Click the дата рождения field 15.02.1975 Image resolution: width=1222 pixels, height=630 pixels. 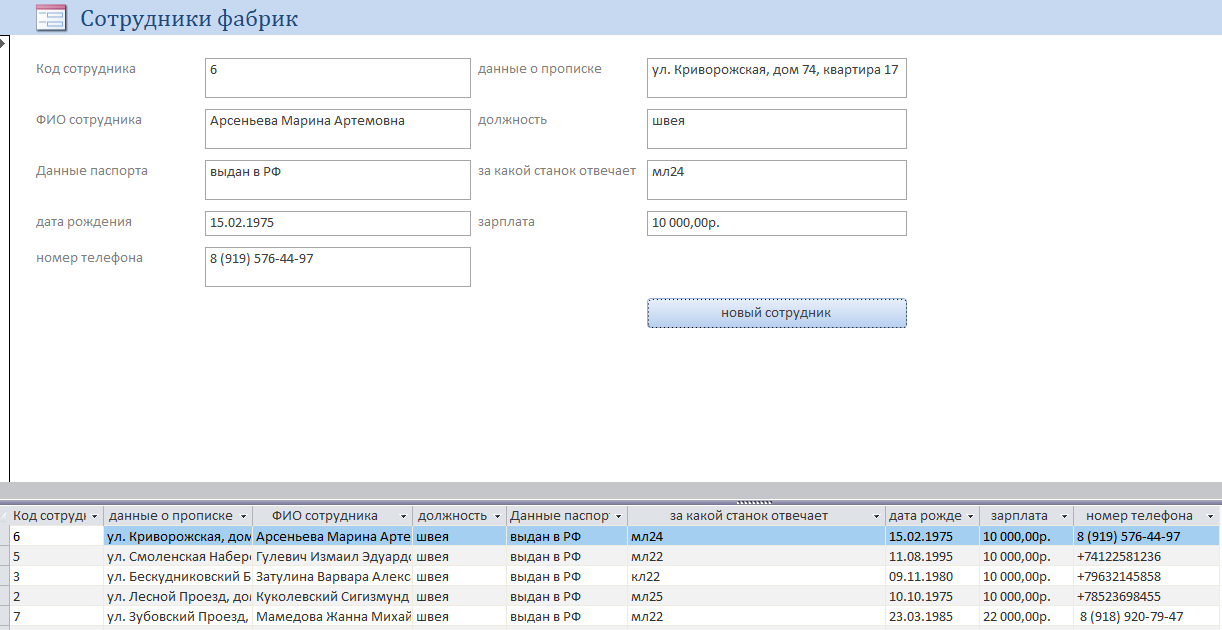(x=337, y=223)
